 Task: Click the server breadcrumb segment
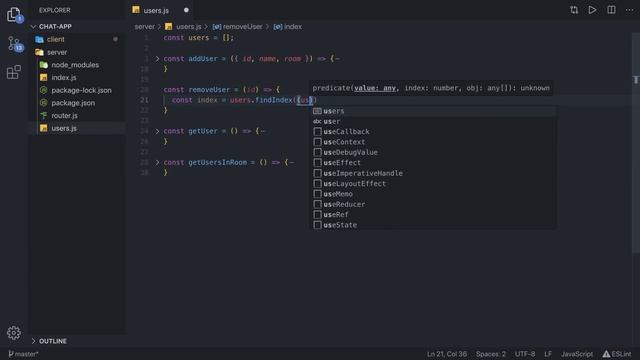[144, 27]
